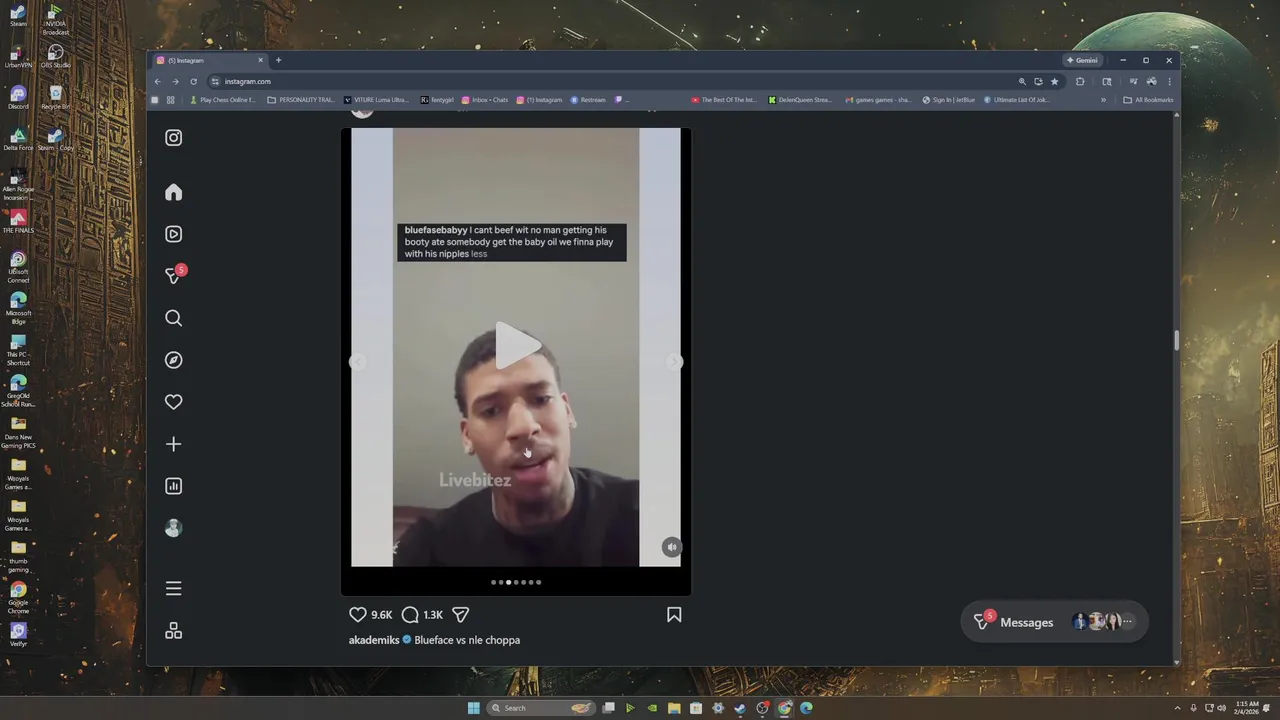Open a new Chrome tab

tap(278, 60)
